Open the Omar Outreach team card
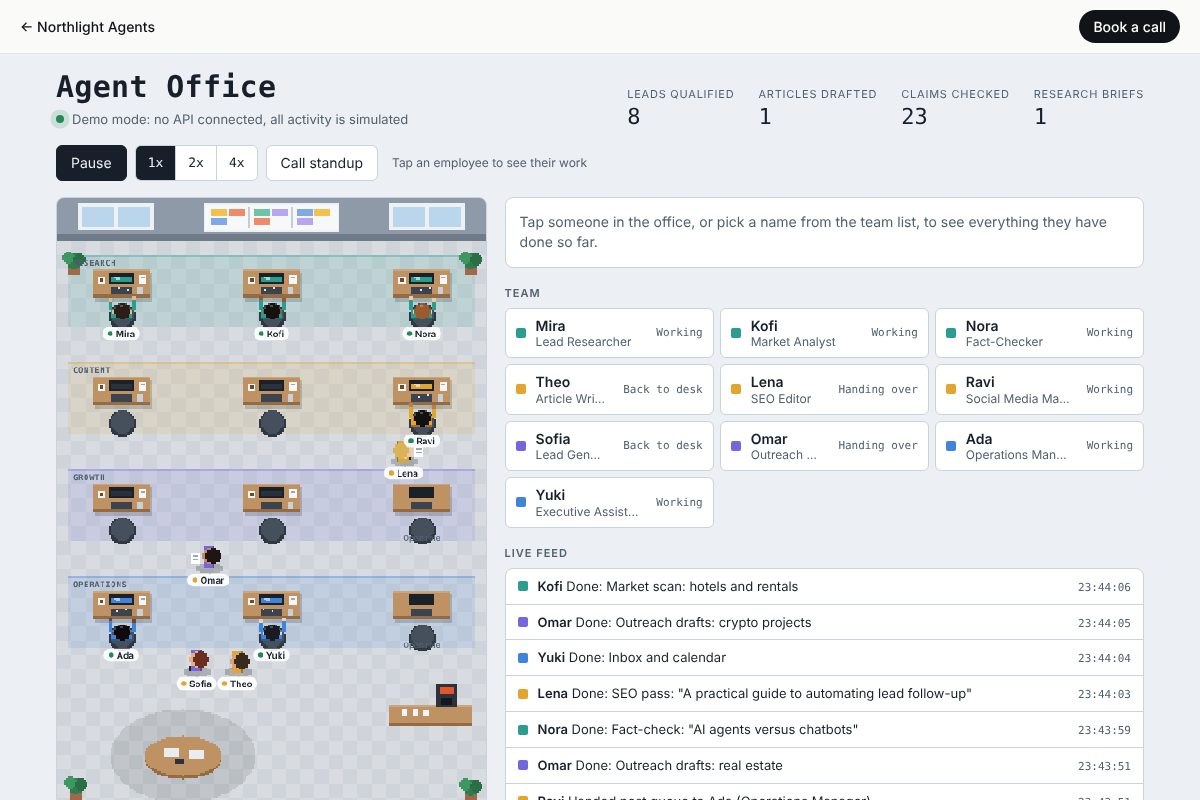This screenshot has height=800, width=1200. (824, 446)
